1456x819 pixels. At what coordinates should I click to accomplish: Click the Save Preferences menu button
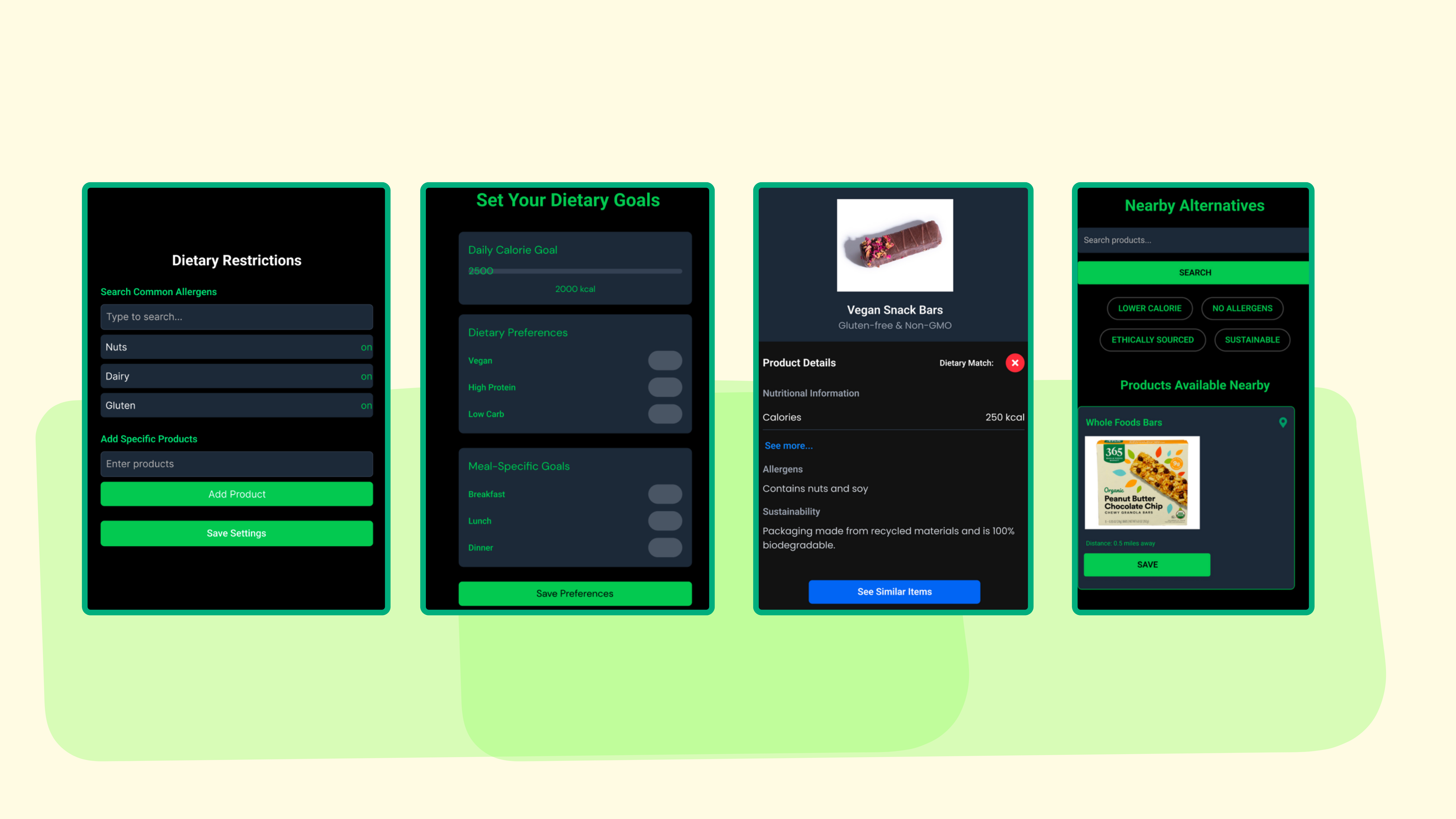(574, 593)
